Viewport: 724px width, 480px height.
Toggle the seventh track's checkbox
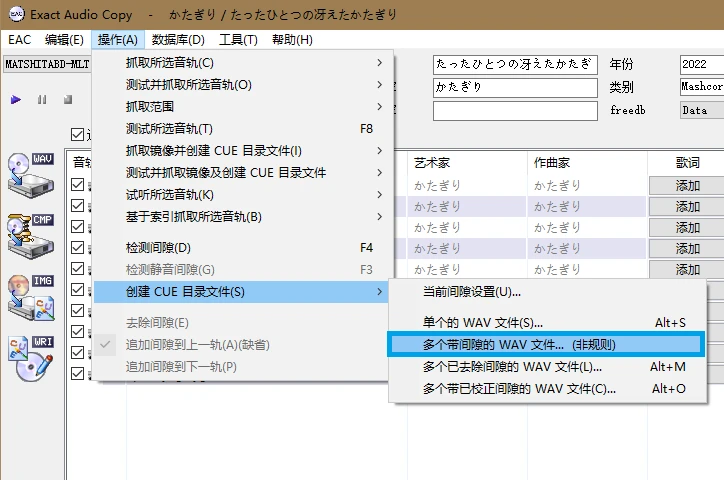(78, 311)
